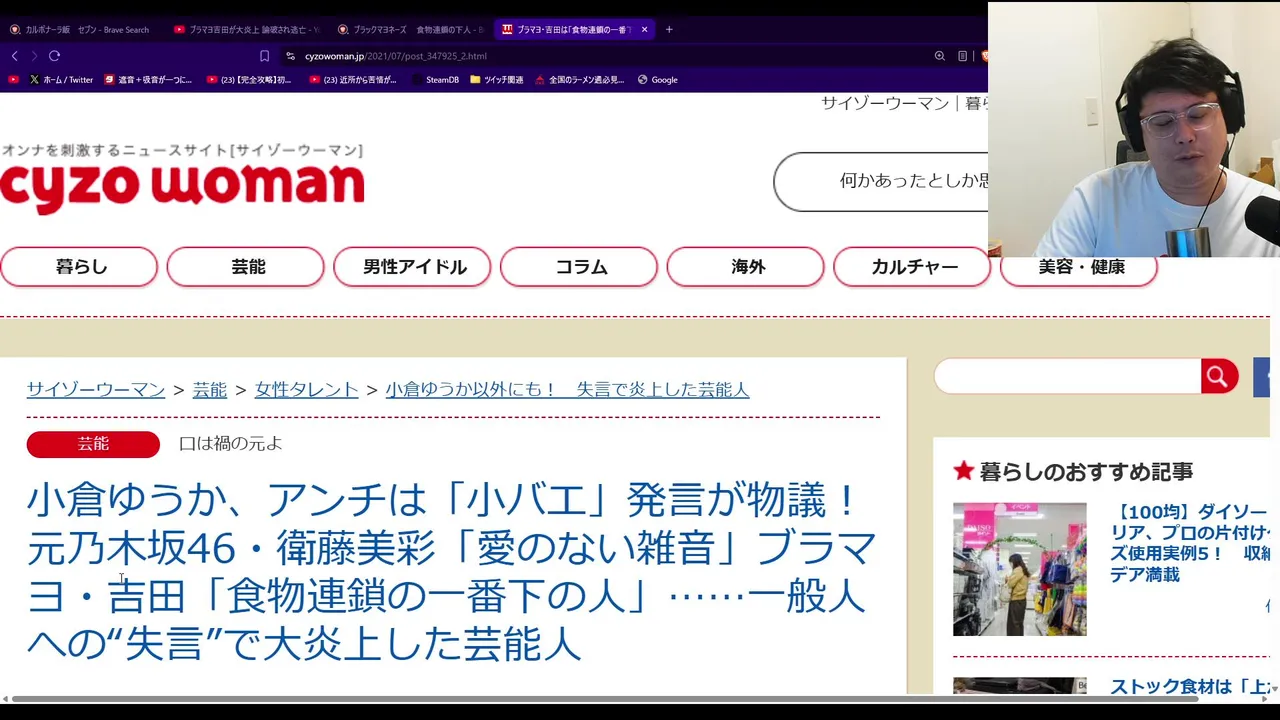Reload the cyzowoman page
This screenshot has width=1280, height=720.
tap(54, 56)
